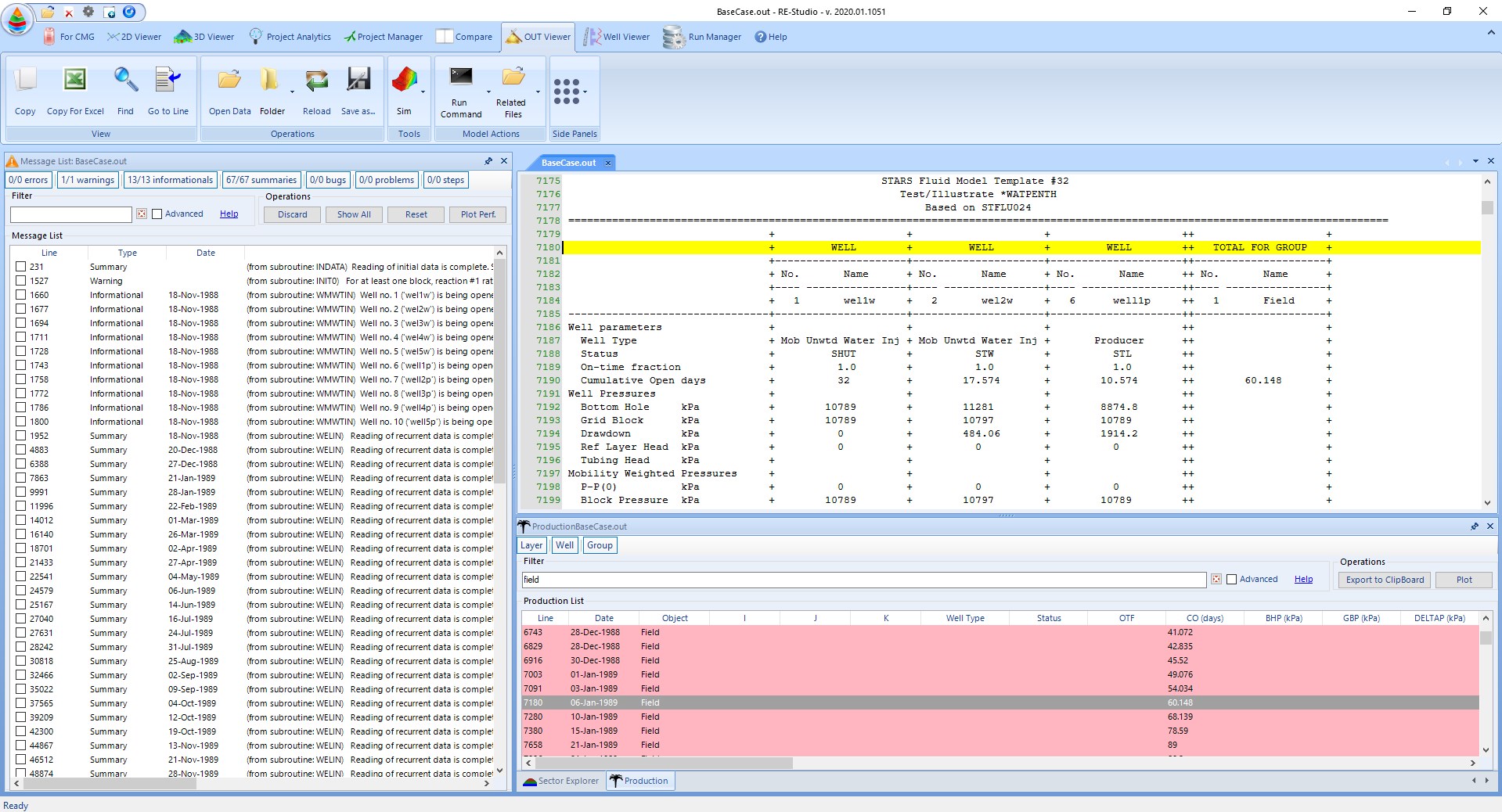Image resolution: width=1502 pixels, height=812 pixels.
Task: Toggle the 13/13 informationals filter
Action: click(170, 180)
